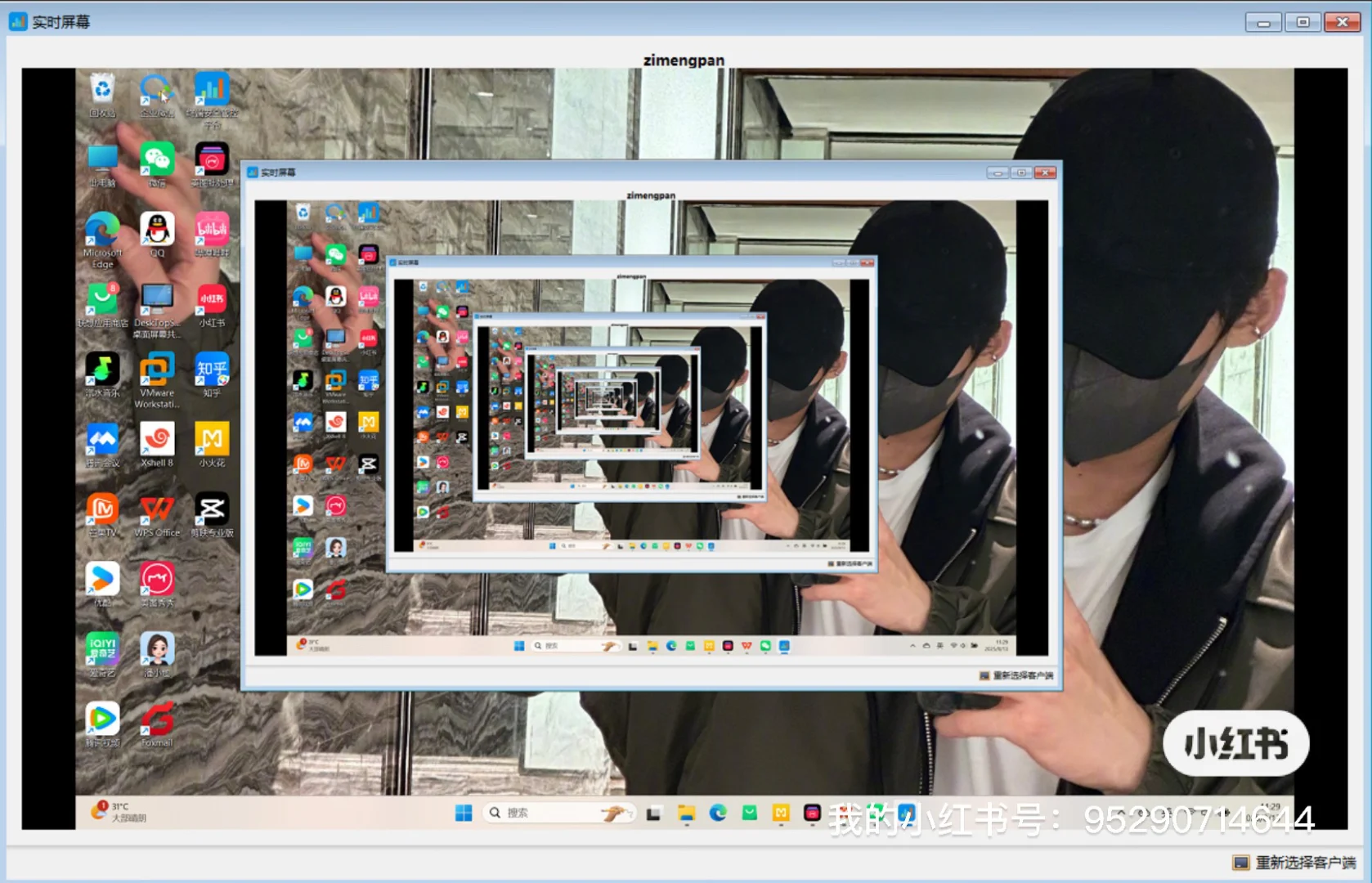Open the QQ penguin desktop icon
This screenshot has height=883, width=1372.
pyautogui.click(x=157, y=229)
